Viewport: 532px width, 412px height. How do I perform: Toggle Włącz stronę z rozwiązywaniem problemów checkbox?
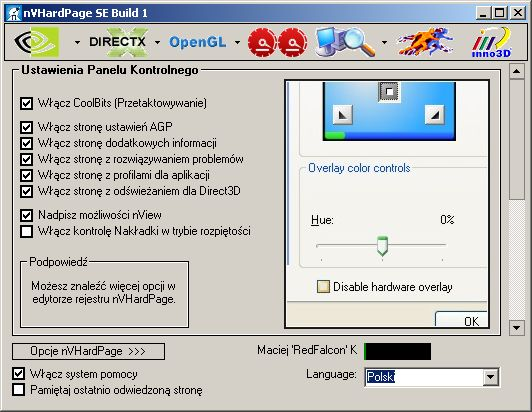(26, 159)
